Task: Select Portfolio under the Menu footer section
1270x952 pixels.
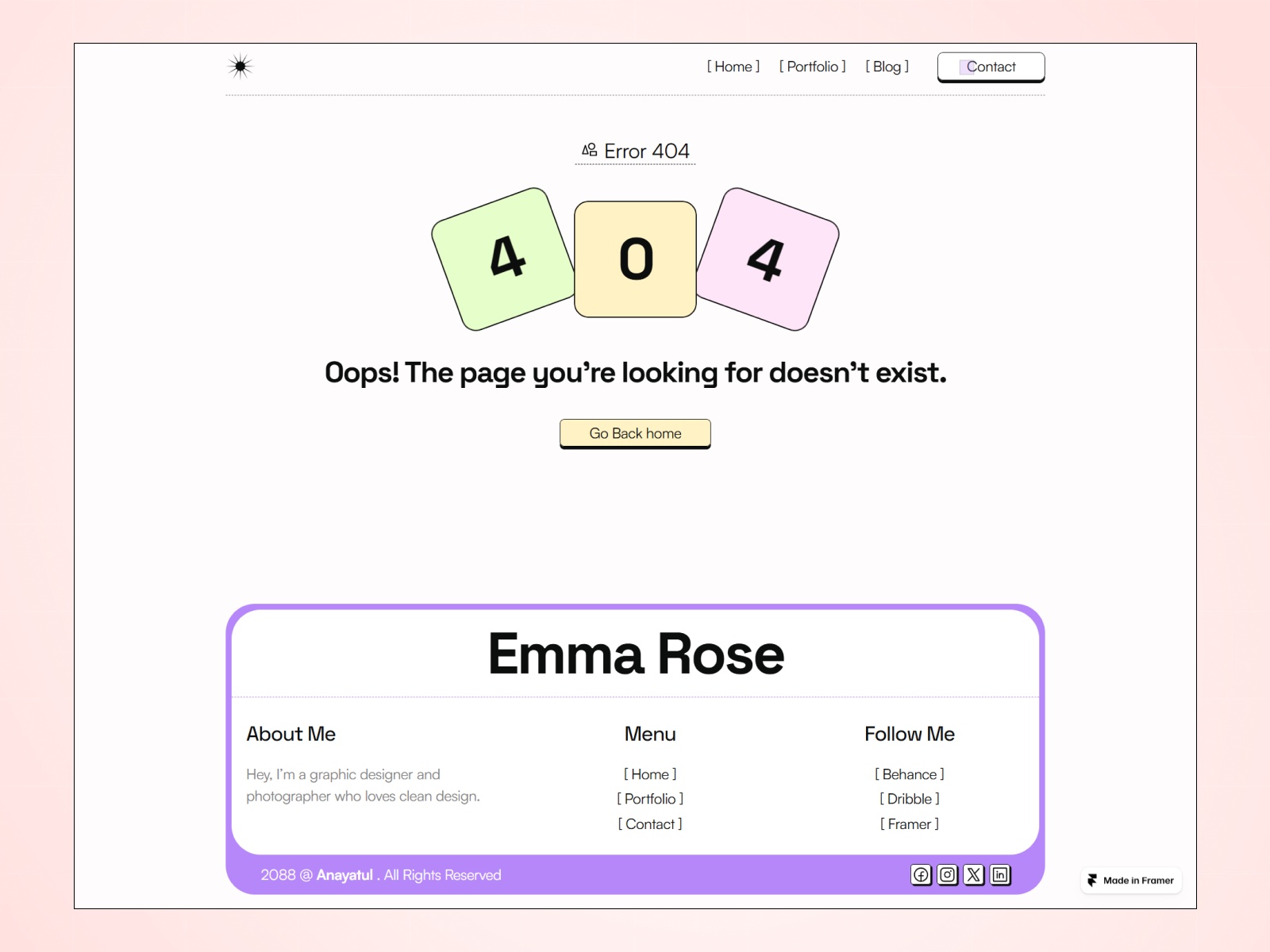Action: click(x=650, y=799)
